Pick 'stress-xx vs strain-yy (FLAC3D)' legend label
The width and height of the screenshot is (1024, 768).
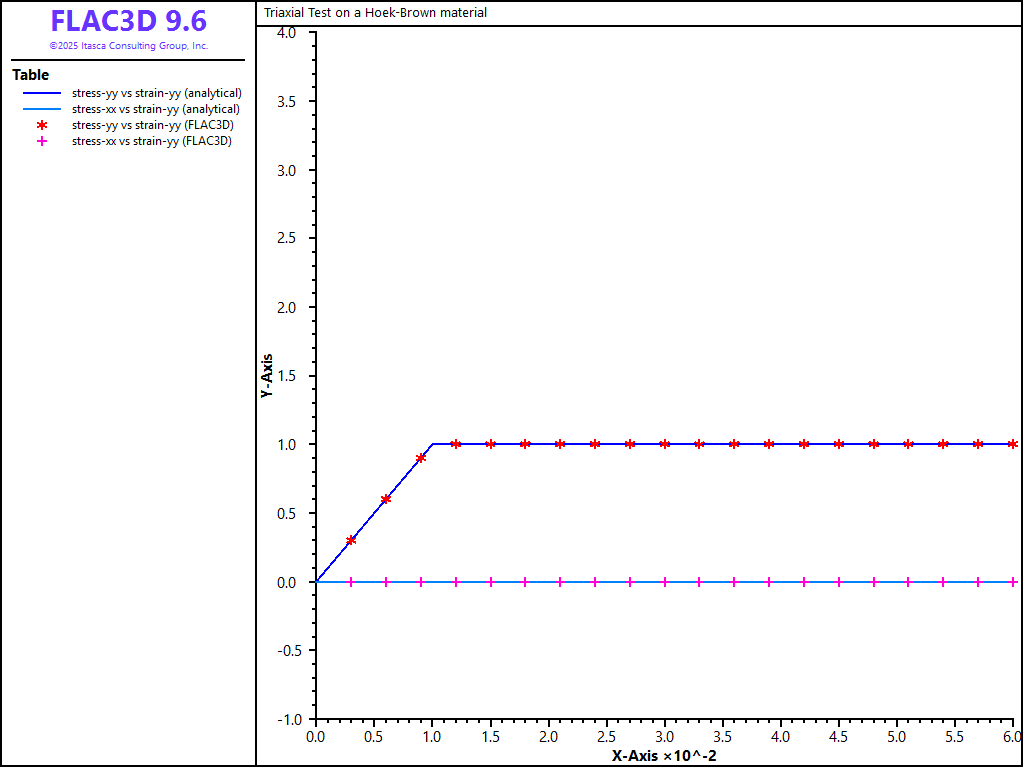coord(151,141)
